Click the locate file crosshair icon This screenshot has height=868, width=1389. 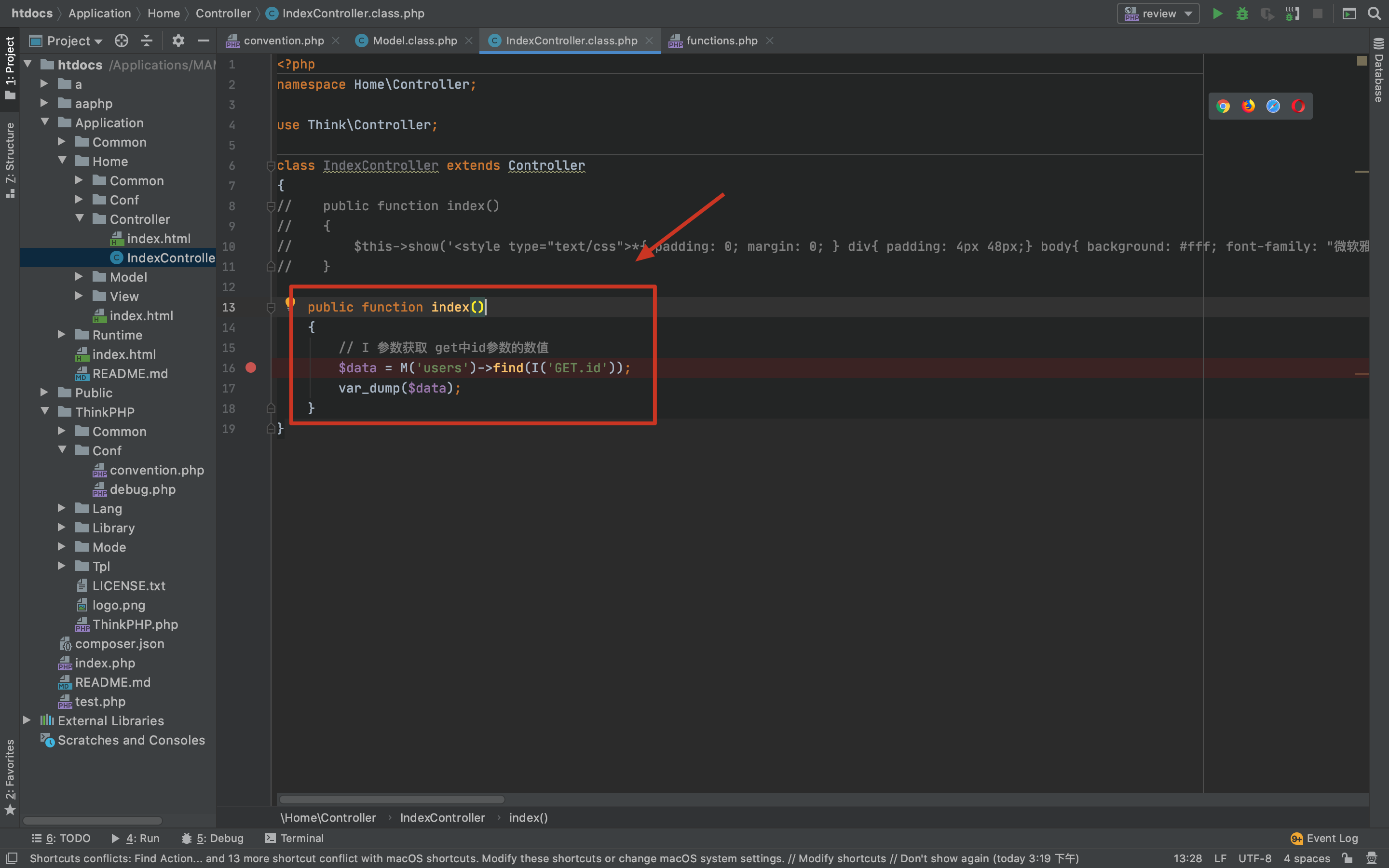(x=121, y=41)
